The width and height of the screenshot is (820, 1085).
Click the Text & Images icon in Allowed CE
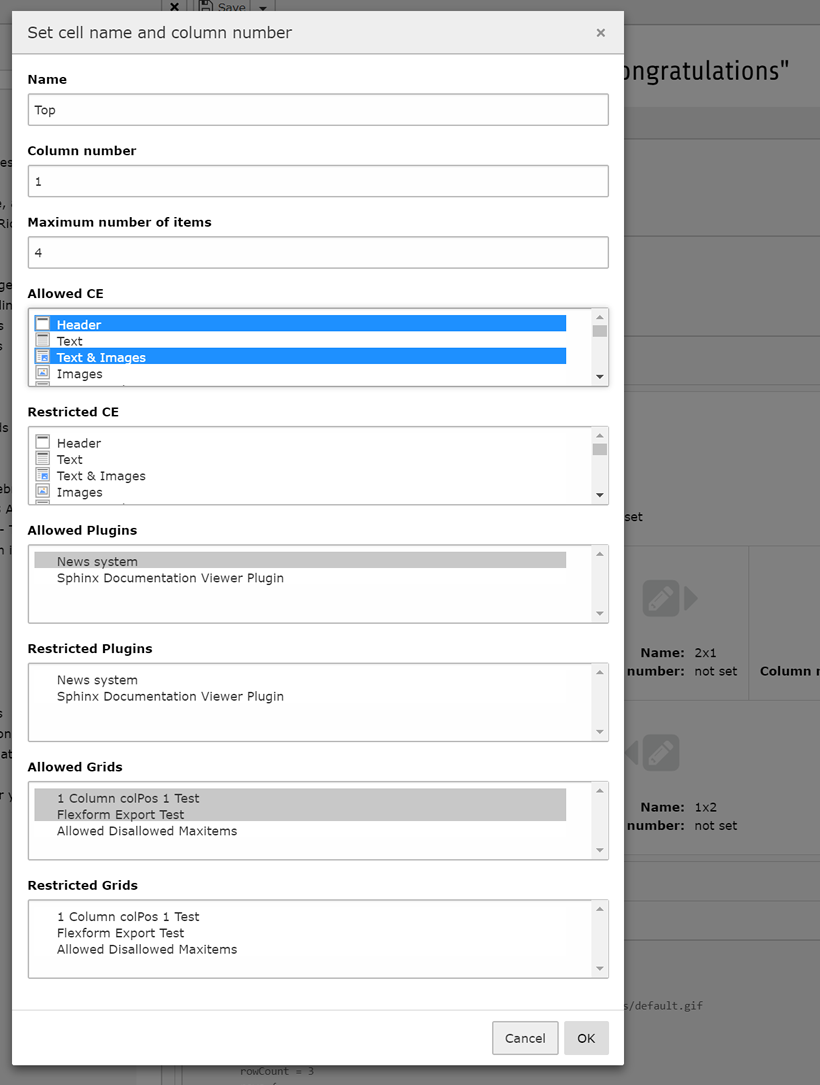(43, 357)
